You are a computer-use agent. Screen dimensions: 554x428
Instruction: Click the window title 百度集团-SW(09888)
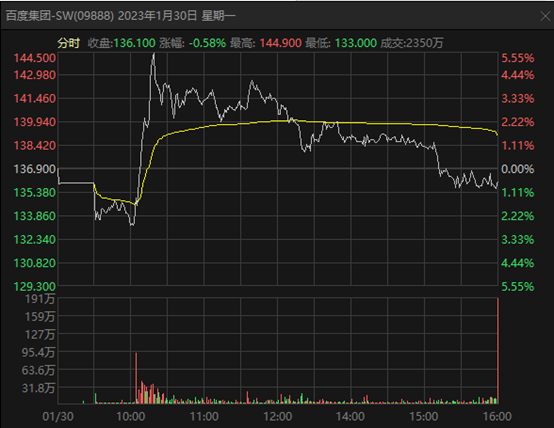[60, 16]
